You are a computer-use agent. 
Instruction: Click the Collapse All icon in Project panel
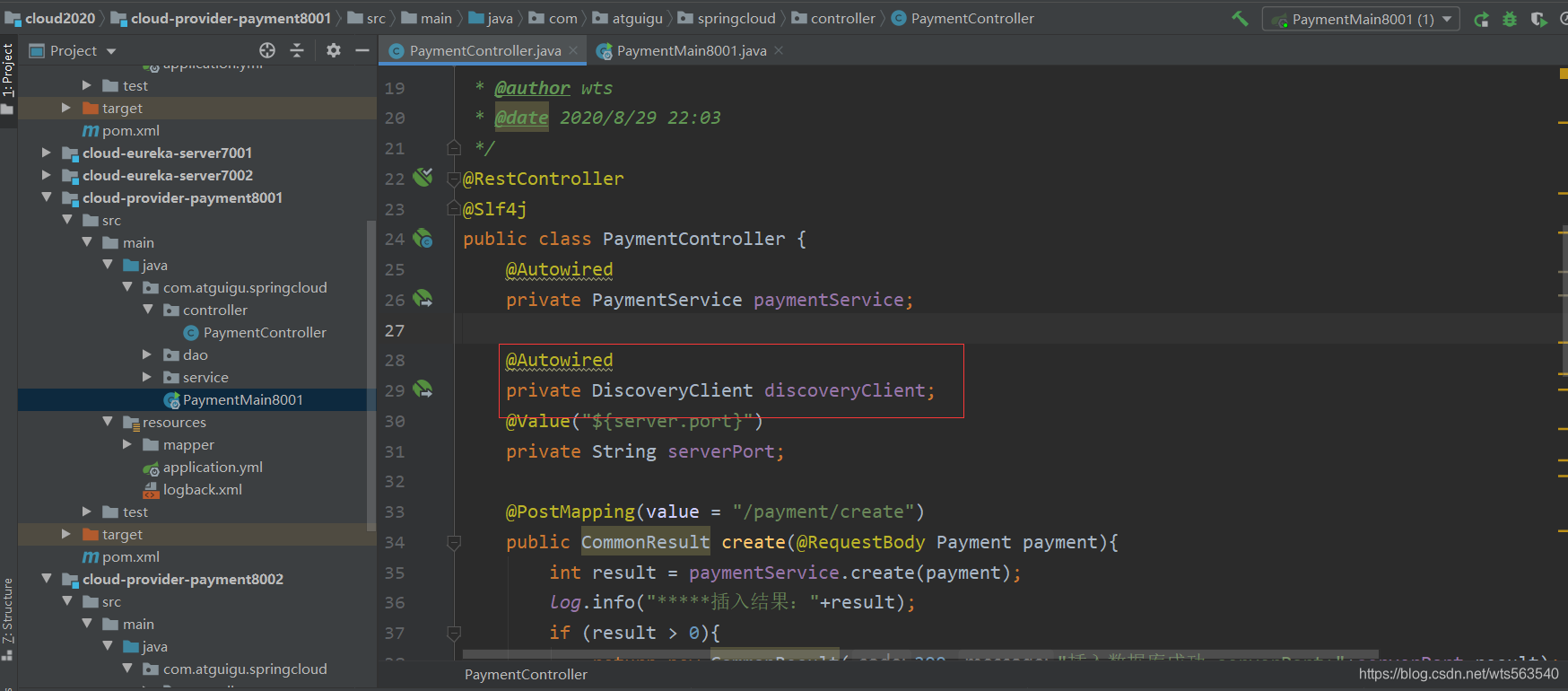pyautogui.click(x=297, y=50)
